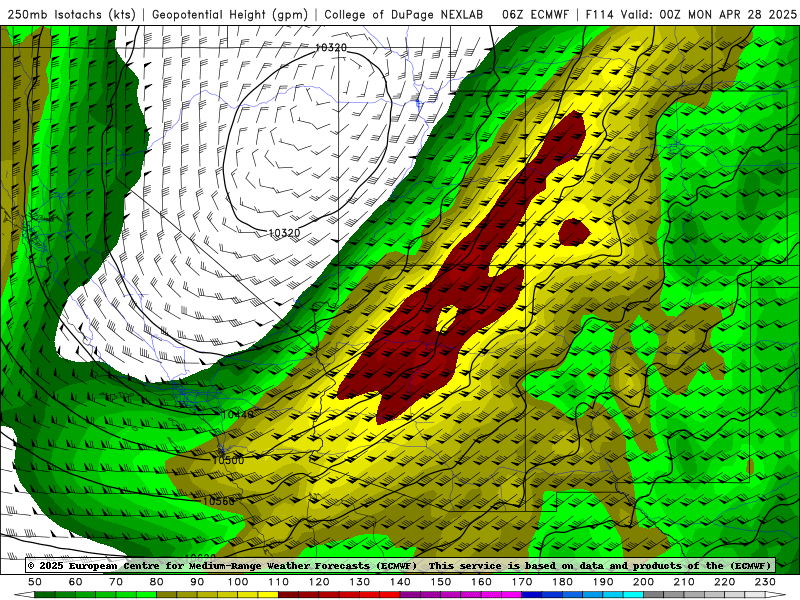
Task: Click the 140 knots color bar label
Action: (400, 582)
